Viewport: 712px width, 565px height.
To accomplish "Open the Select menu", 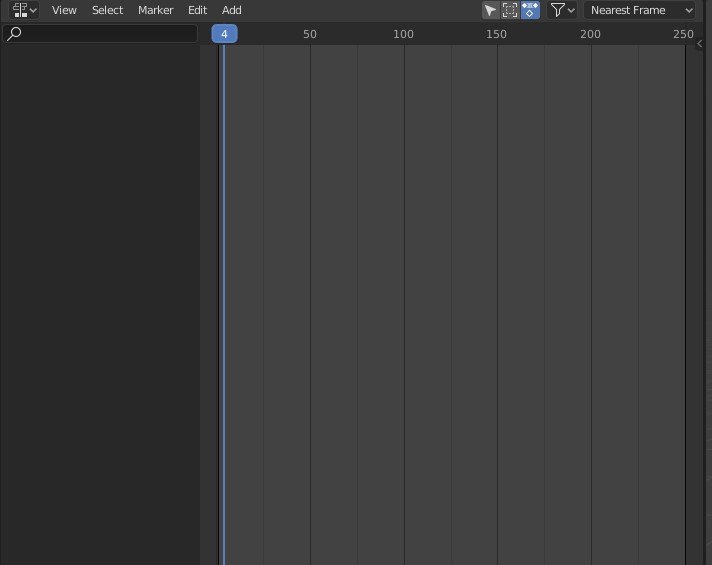I will coord(107,10).
